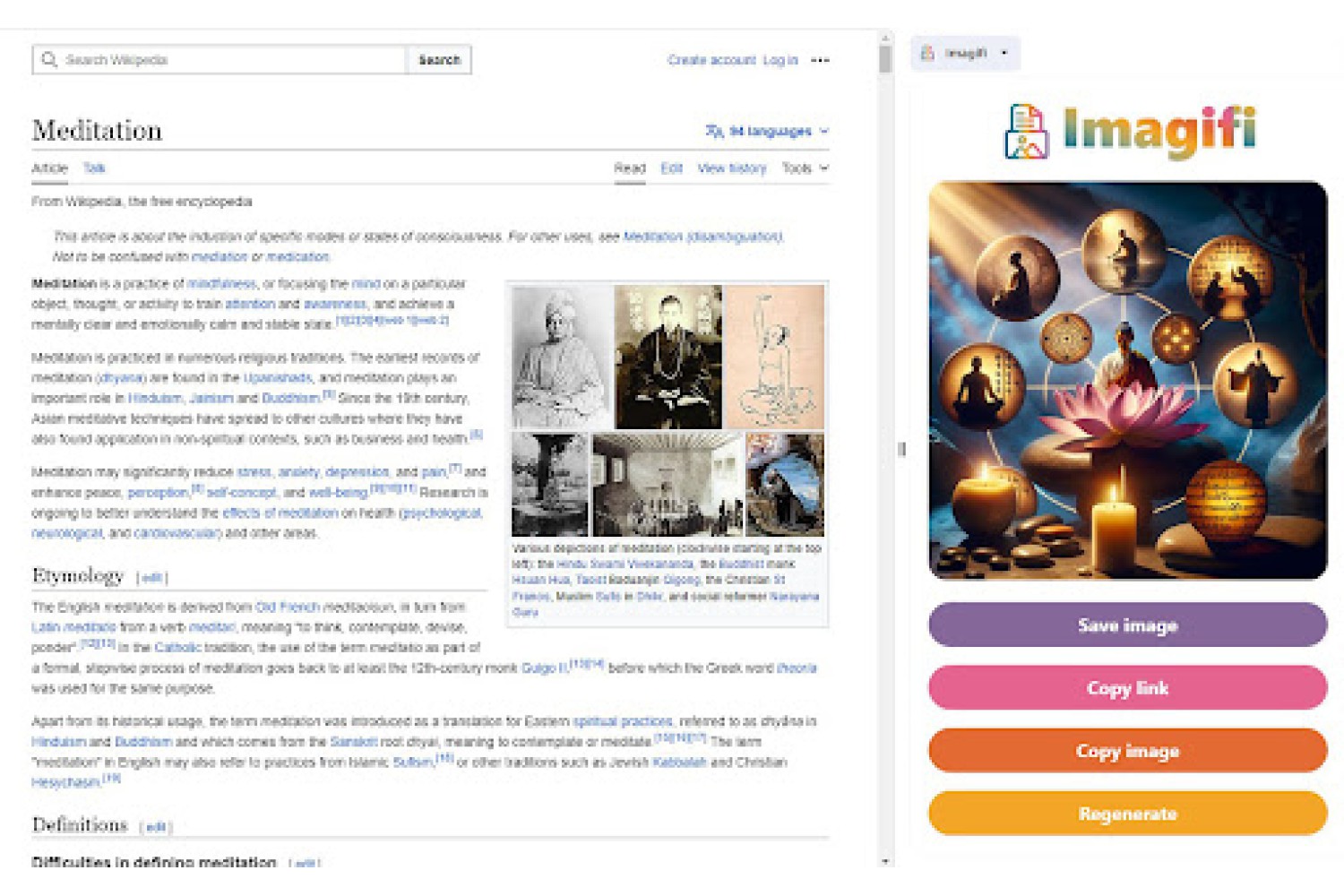The width and height of the screenshot is (1344, 896).
Task: Follow the spiritual practices link
Action: coord(622,720)
